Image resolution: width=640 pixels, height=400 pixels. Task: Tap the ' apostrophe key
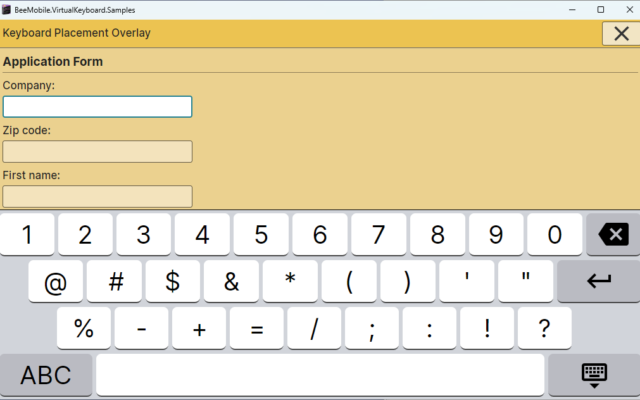point(467,281)
